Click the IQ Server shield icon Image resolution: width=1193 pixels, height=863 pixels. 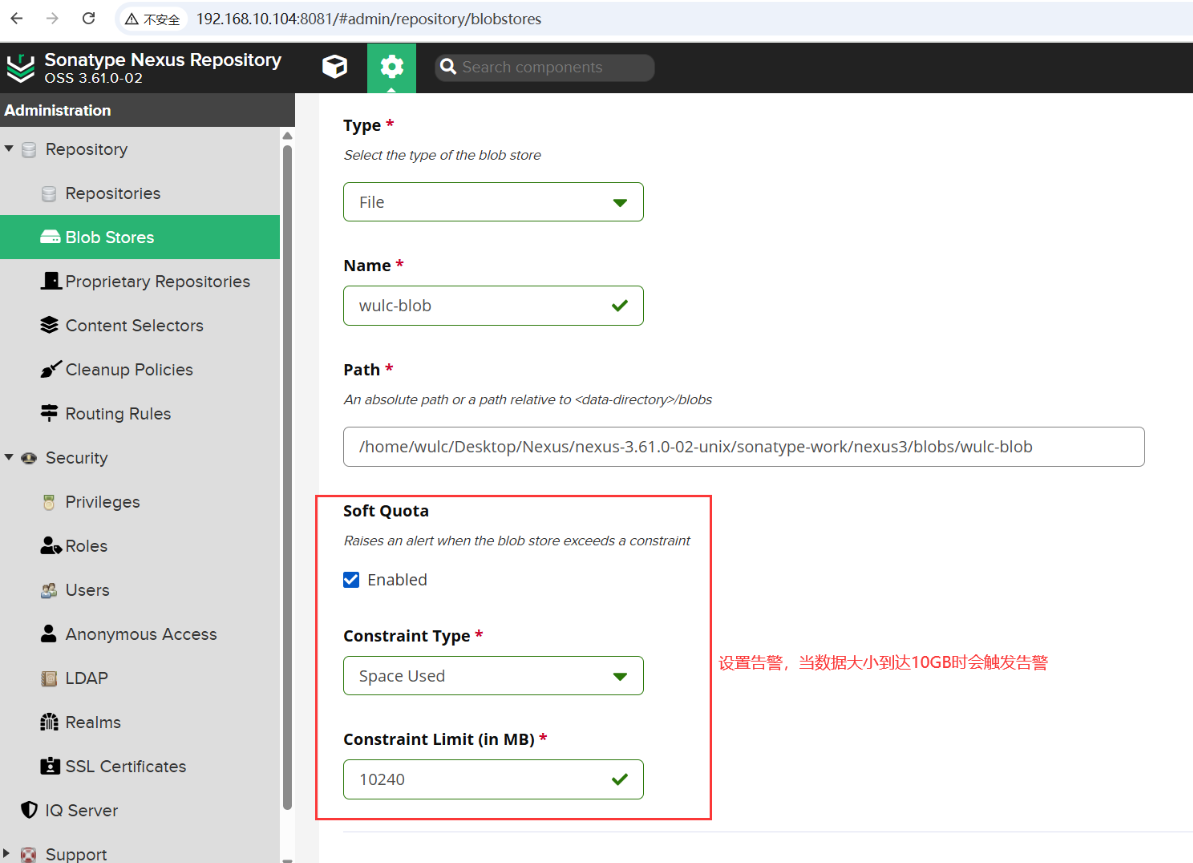(29, 810)
